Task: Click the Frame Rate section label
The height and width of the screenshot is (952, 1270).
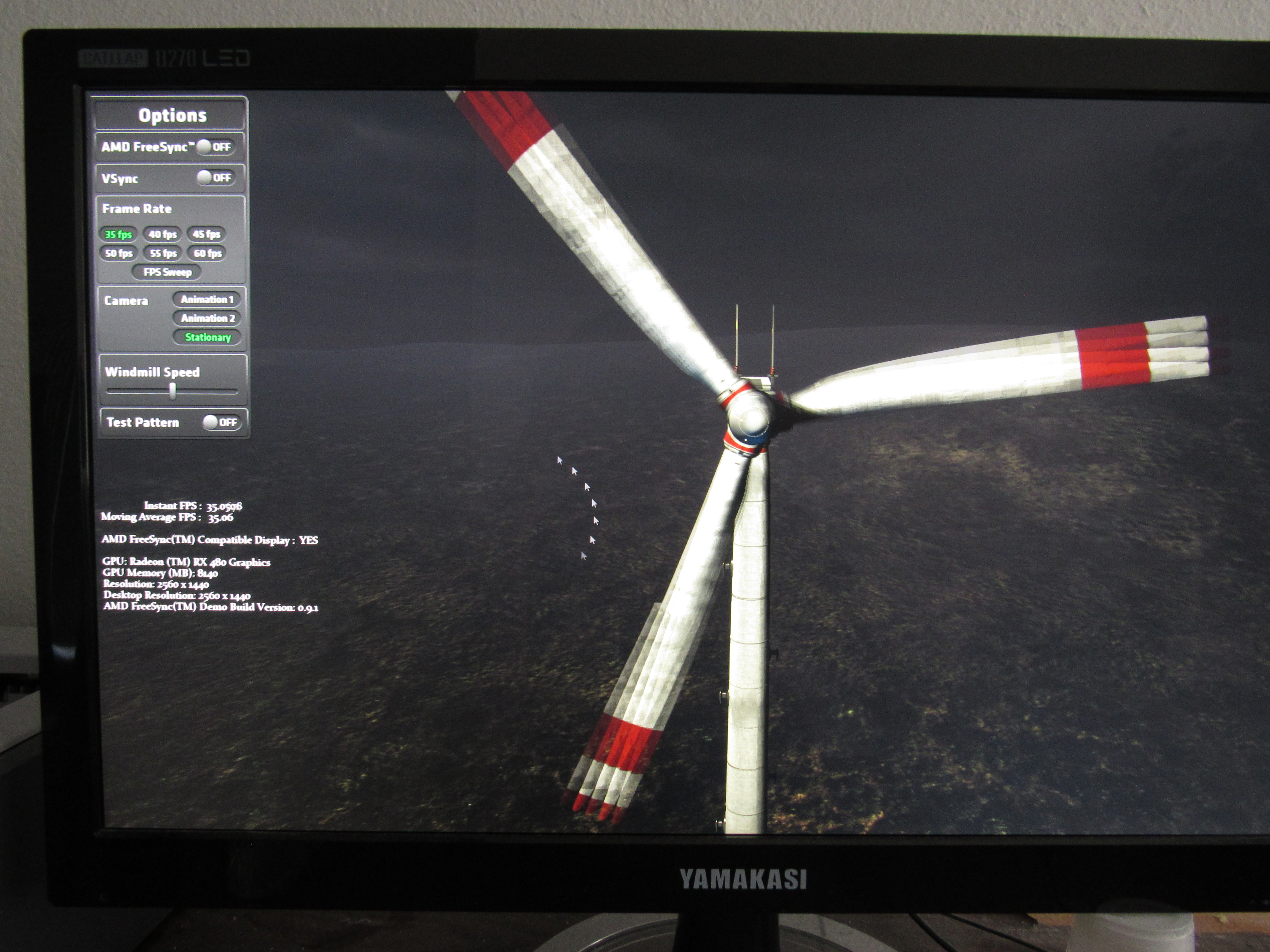Action: pos(137,209)
